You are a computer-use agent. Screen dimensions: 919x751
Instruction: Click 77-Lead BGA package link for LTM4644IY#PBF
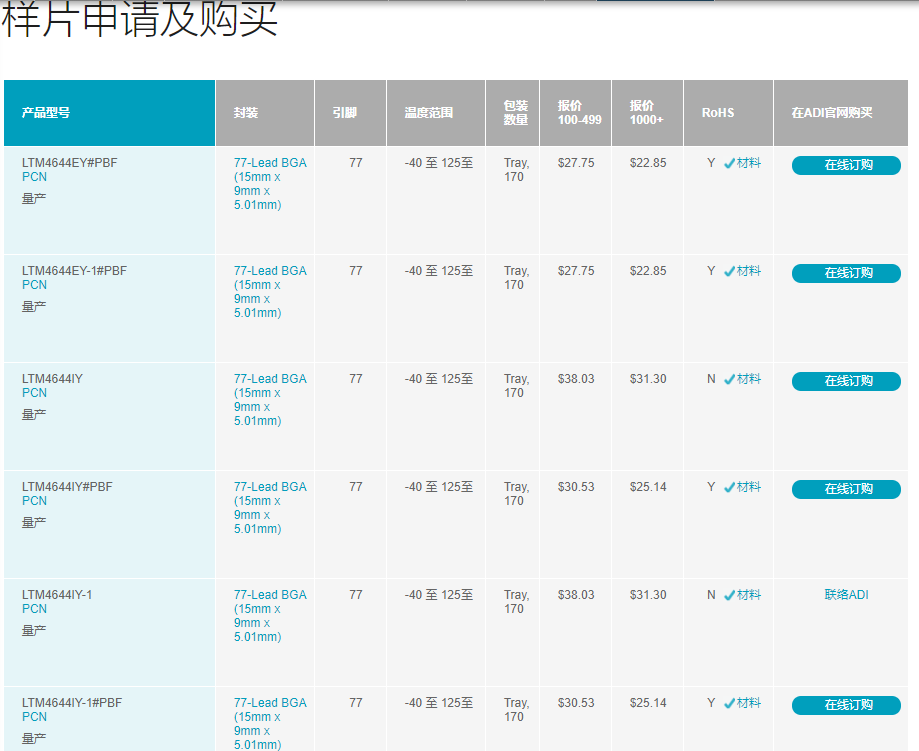tap(270, 507)
